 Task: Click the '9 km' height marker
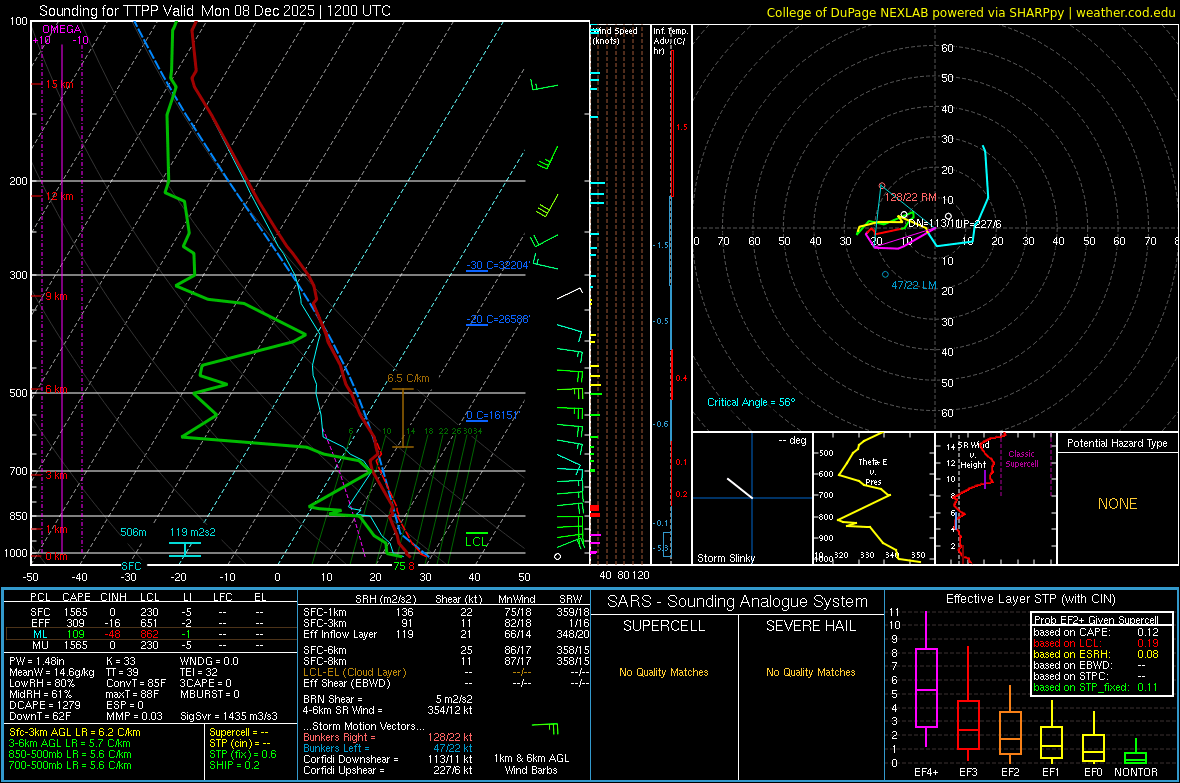point(56,296)
